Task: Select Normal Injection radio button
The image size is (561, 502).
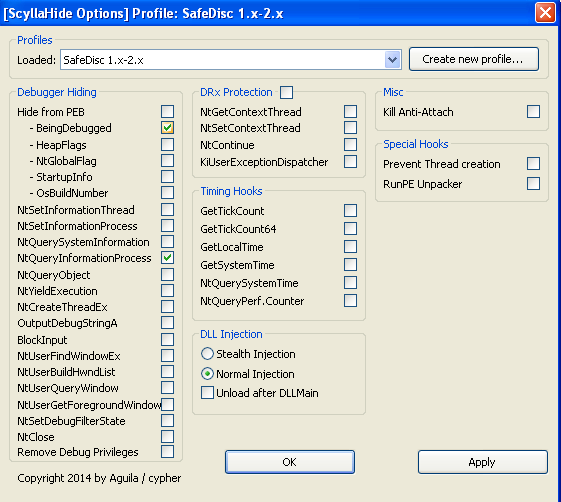Action: click(207, 374)
